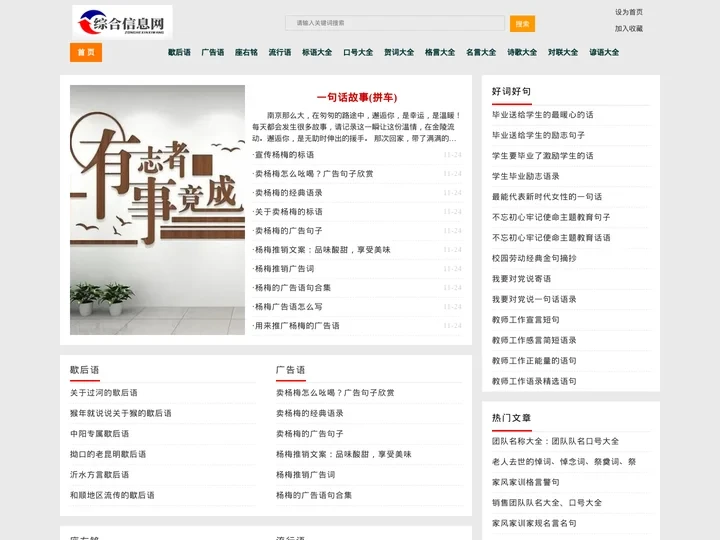The image size is (720, 540).
Task: Open article 关于卖杨梅的标语
Action: [x=288, y=212]
